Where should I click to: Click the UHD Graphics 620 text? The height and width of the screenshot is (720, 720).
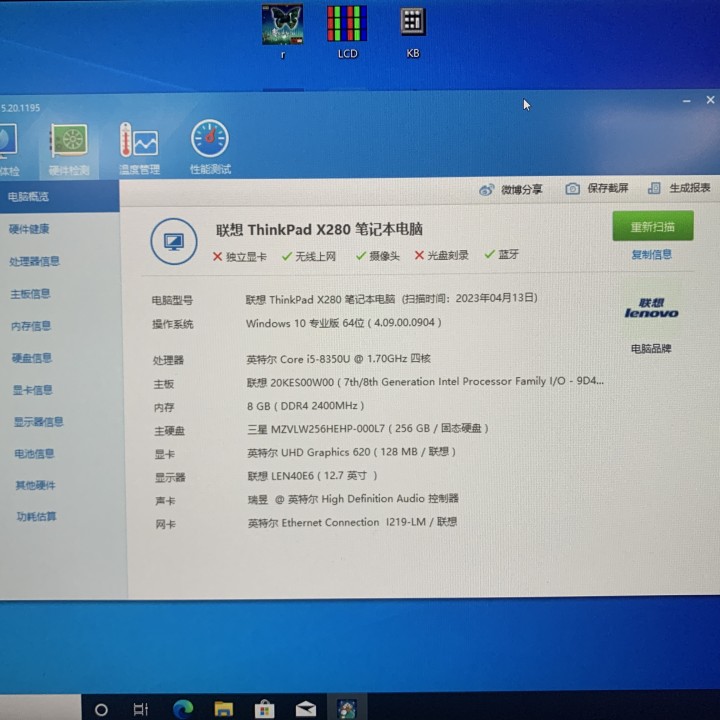point(351,452)
